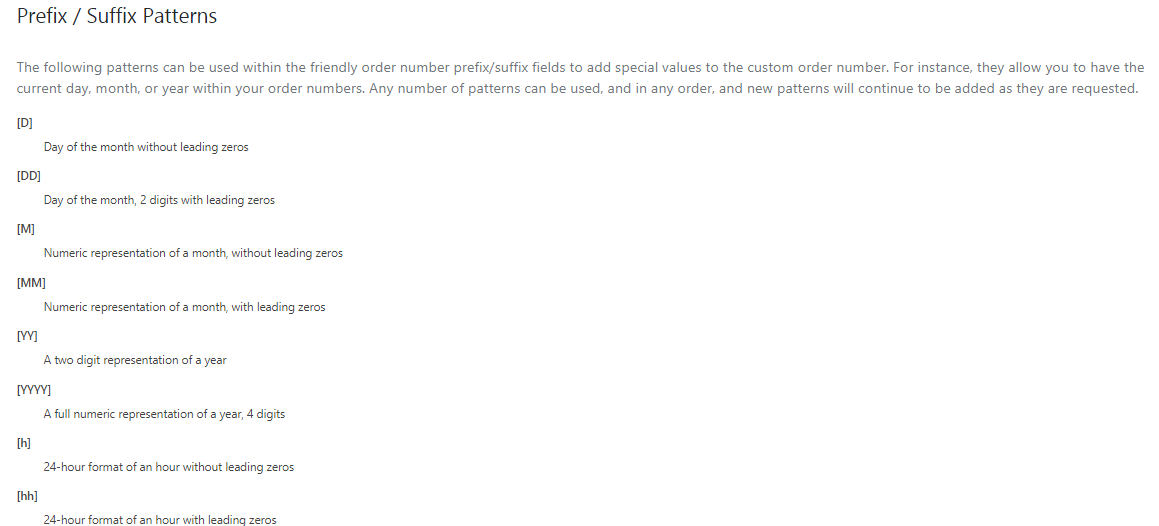Viewport: 1159px width, 526px height.
Task: Click the 'year, 4 digits' description
Action: pyautogui.click(x=164, y=414)
